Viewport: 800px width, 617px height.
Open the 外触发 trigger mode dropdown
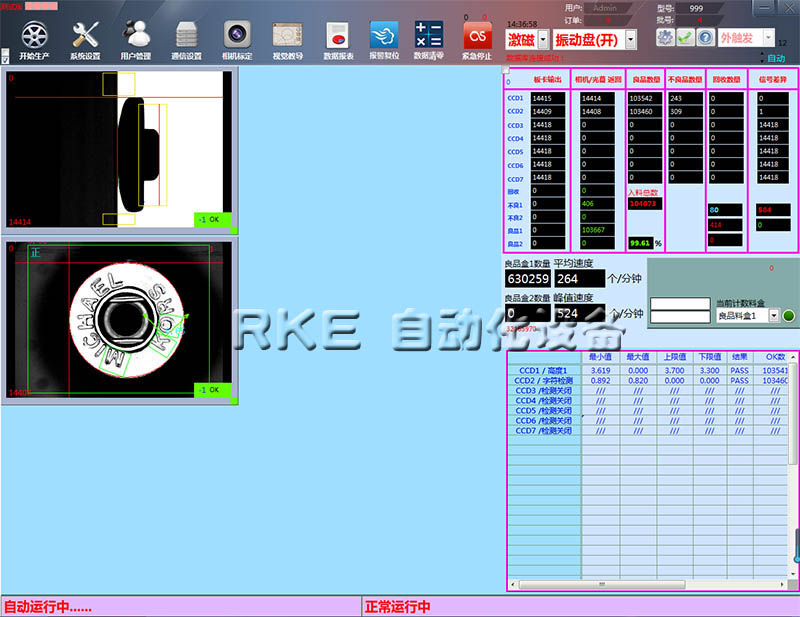767,37
